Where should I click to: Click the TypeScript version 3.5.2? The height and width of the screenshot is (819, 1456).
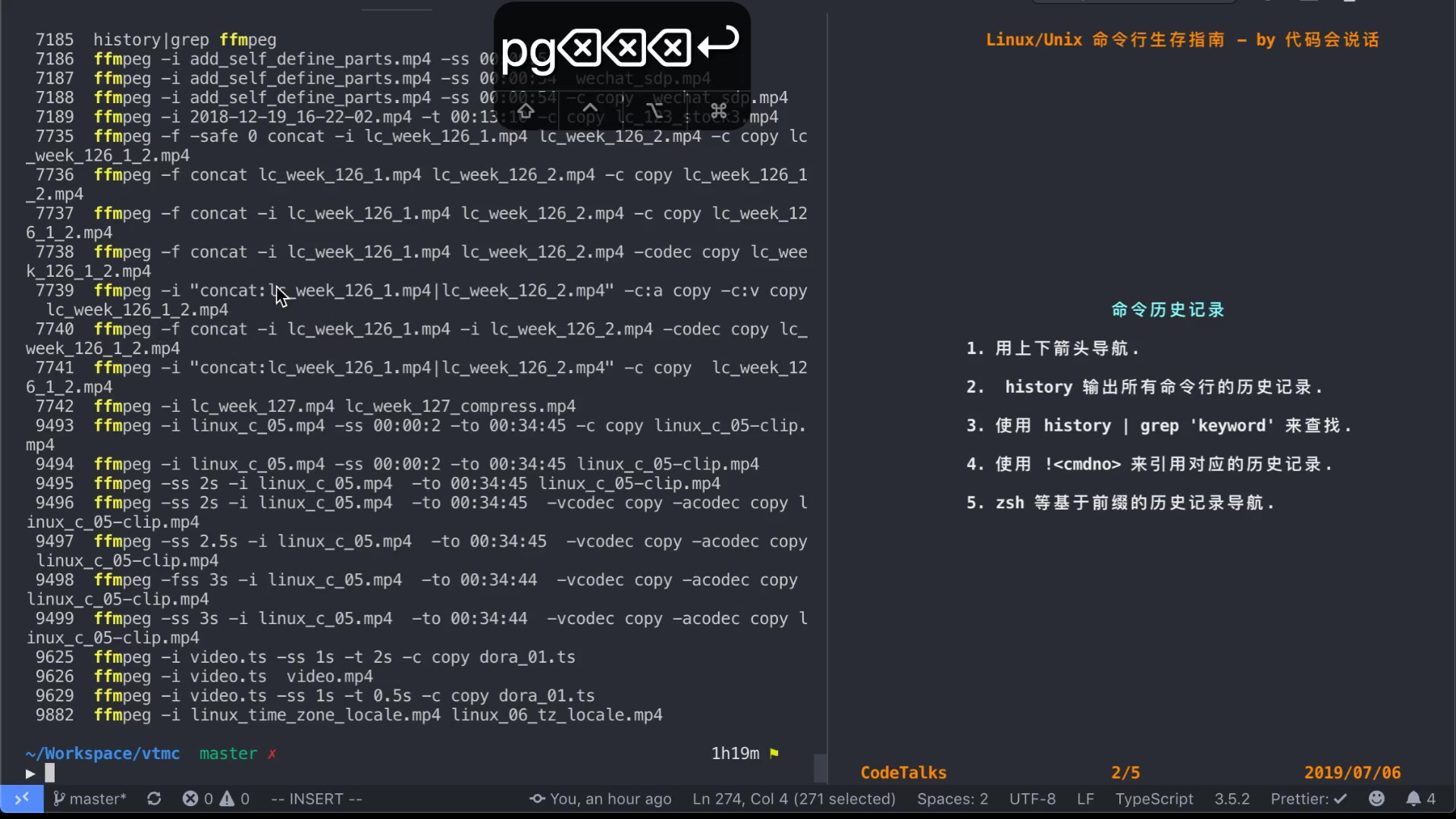[x=1232, y=799]
